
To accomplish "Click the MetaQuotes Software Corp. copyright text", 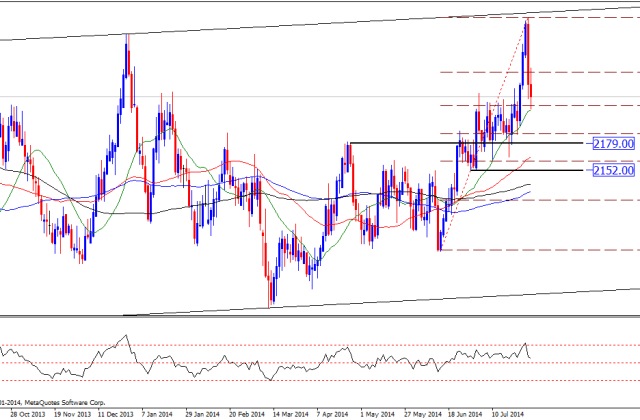I will pyautogui.click(x=52, y=402).
